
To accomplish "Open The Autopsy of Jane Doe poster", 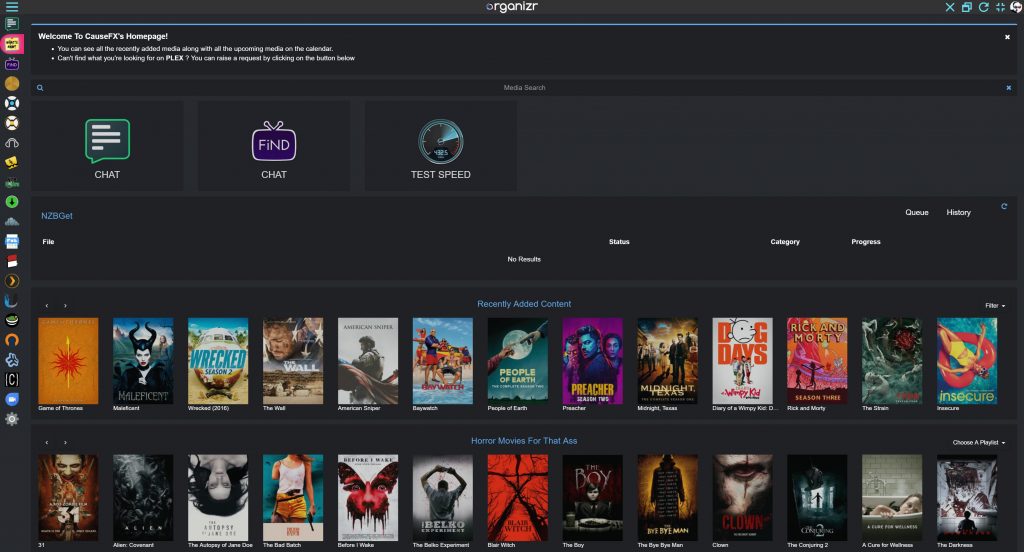I will coord(218,498).
